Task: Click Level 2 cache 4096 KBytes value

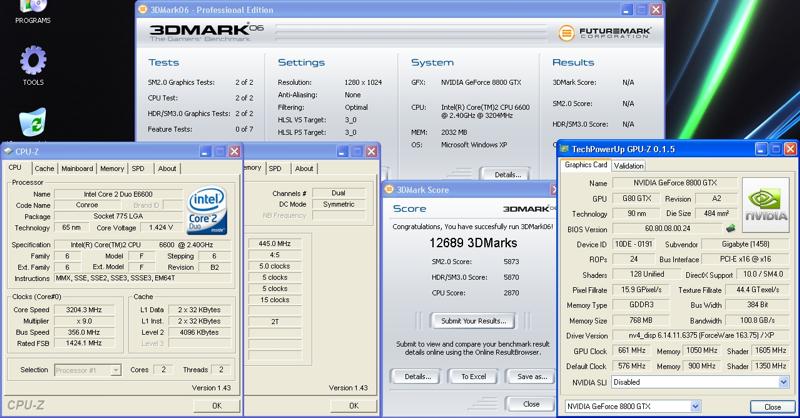Action: click(199, 332)
